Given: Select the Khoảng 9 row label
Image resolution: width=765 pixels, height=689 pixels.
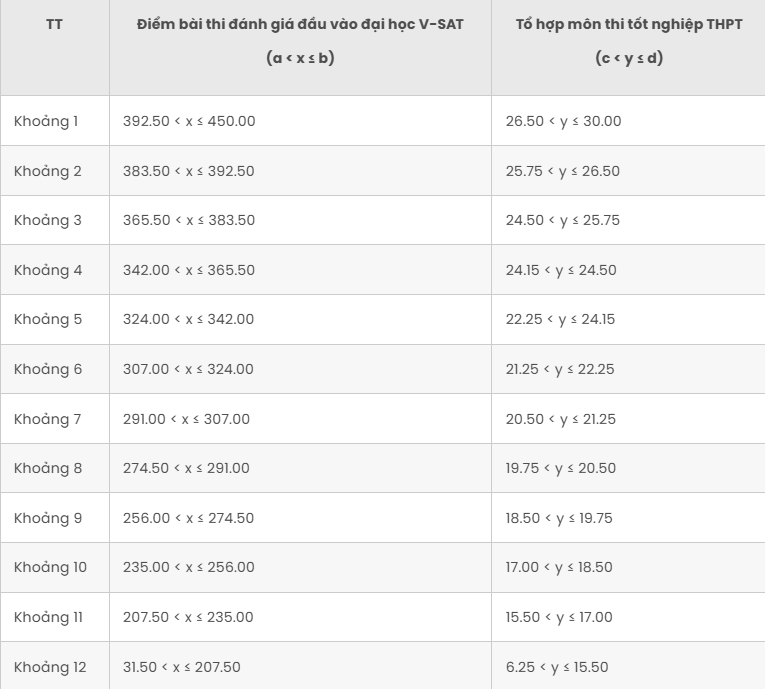Looking at the screenshot, I should click(x=48, y=518).
